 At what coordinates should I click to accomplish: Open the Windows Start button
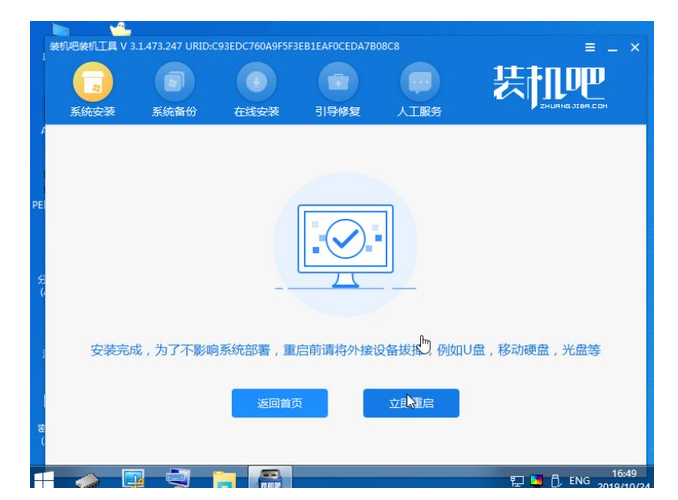click(x=44, y=479)
